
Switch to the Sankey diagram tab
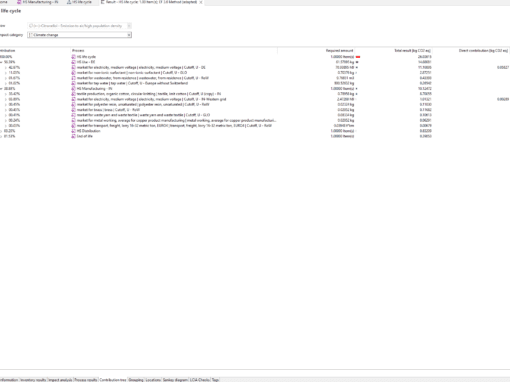click(175, 380)
